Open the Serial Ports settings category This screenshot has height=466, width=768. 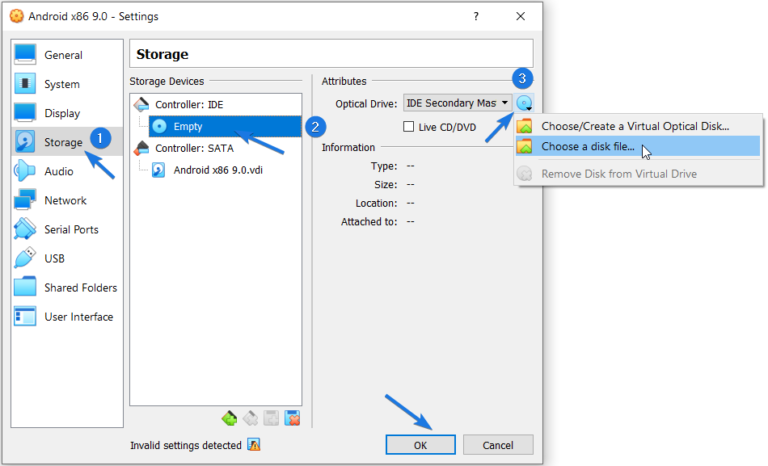point(67,229)
